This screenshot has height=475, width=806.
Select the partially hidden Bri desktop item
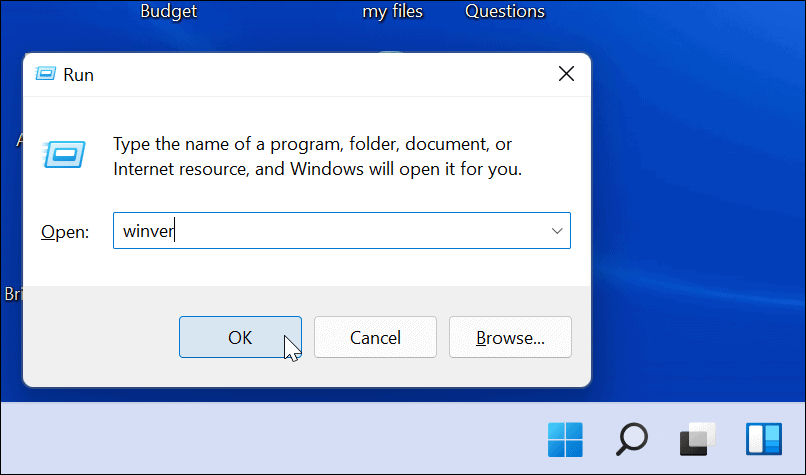(x=12, y=294)
